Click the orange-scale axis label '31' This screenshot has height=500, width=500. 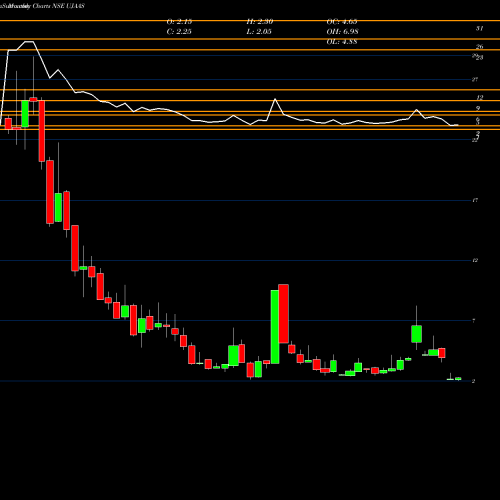coord(479,28)
